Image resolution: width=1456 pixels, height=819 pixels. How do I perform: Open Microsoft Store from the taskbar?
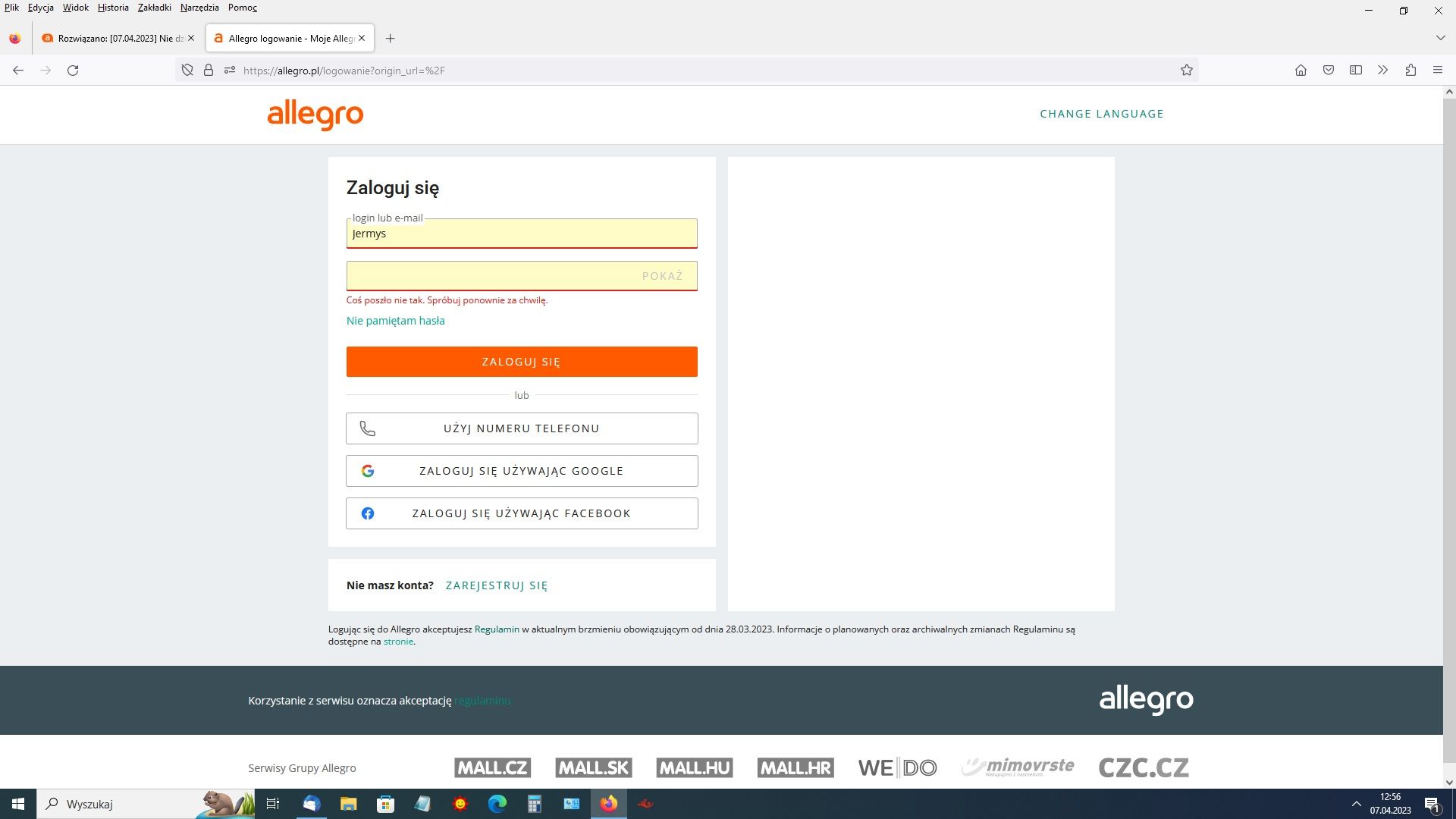tap(385, 804)
